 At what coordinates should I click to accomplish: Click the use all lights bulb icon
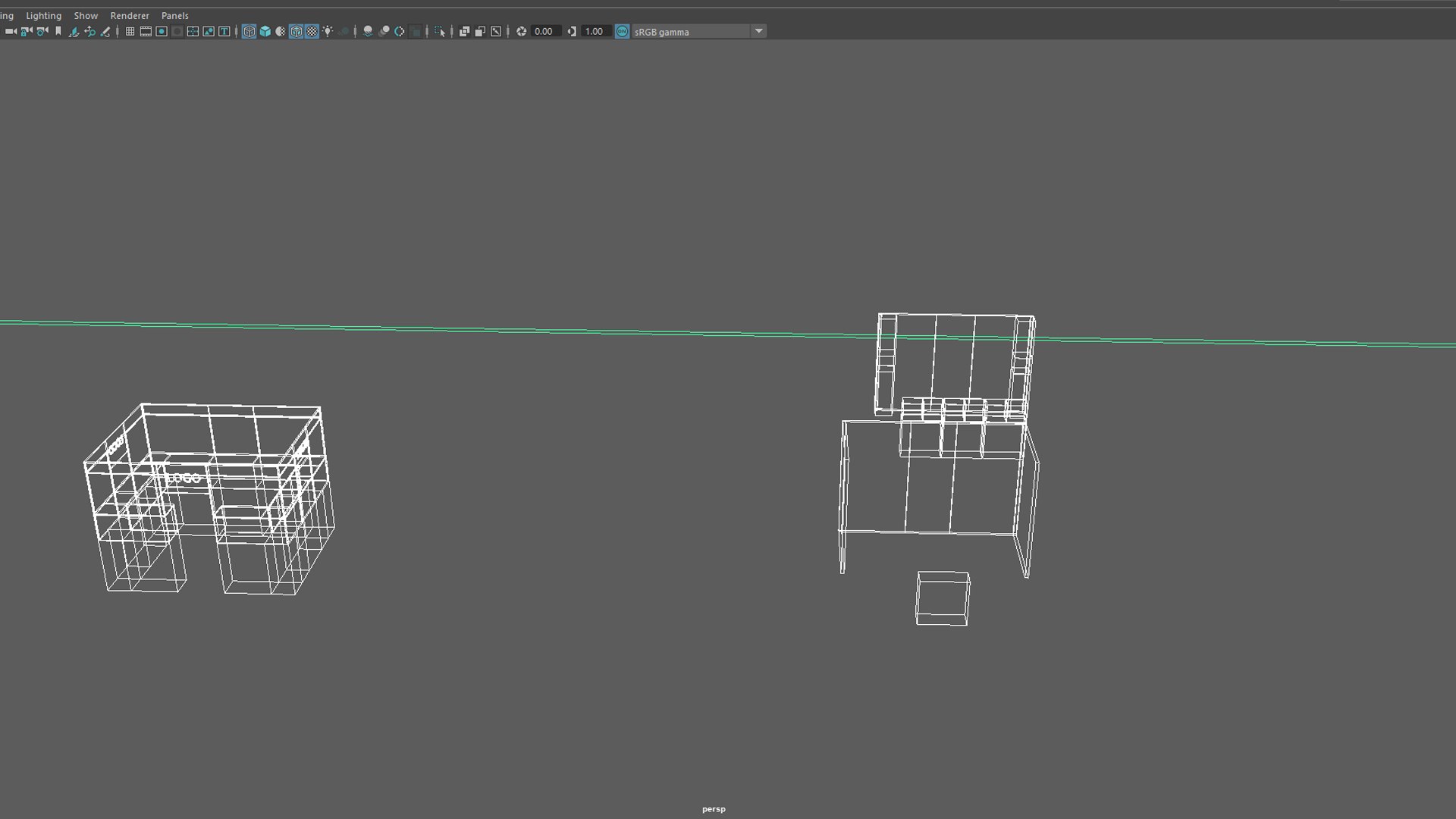(x=328, y=31)
